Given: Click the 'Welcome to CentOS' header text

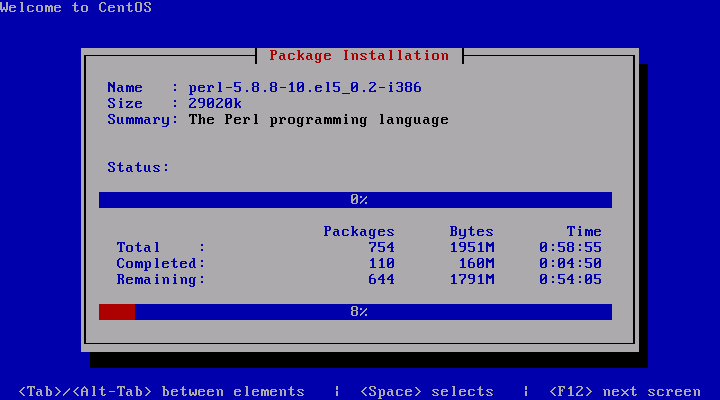Looking at the screenshot, I should click(76, 7).
